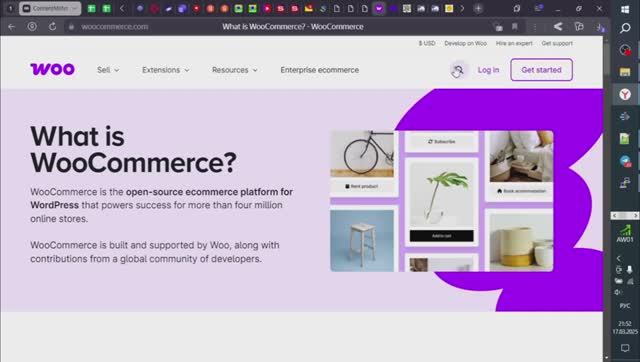This screenshot has height=362, width=640.
Task: Open the Get support link
Action: coord(557,43)
